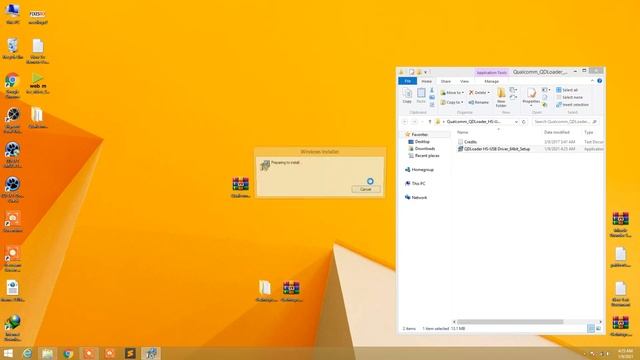Click the This PC desktop icon
This screenshot has width=640, height=360.
point(13,13)
